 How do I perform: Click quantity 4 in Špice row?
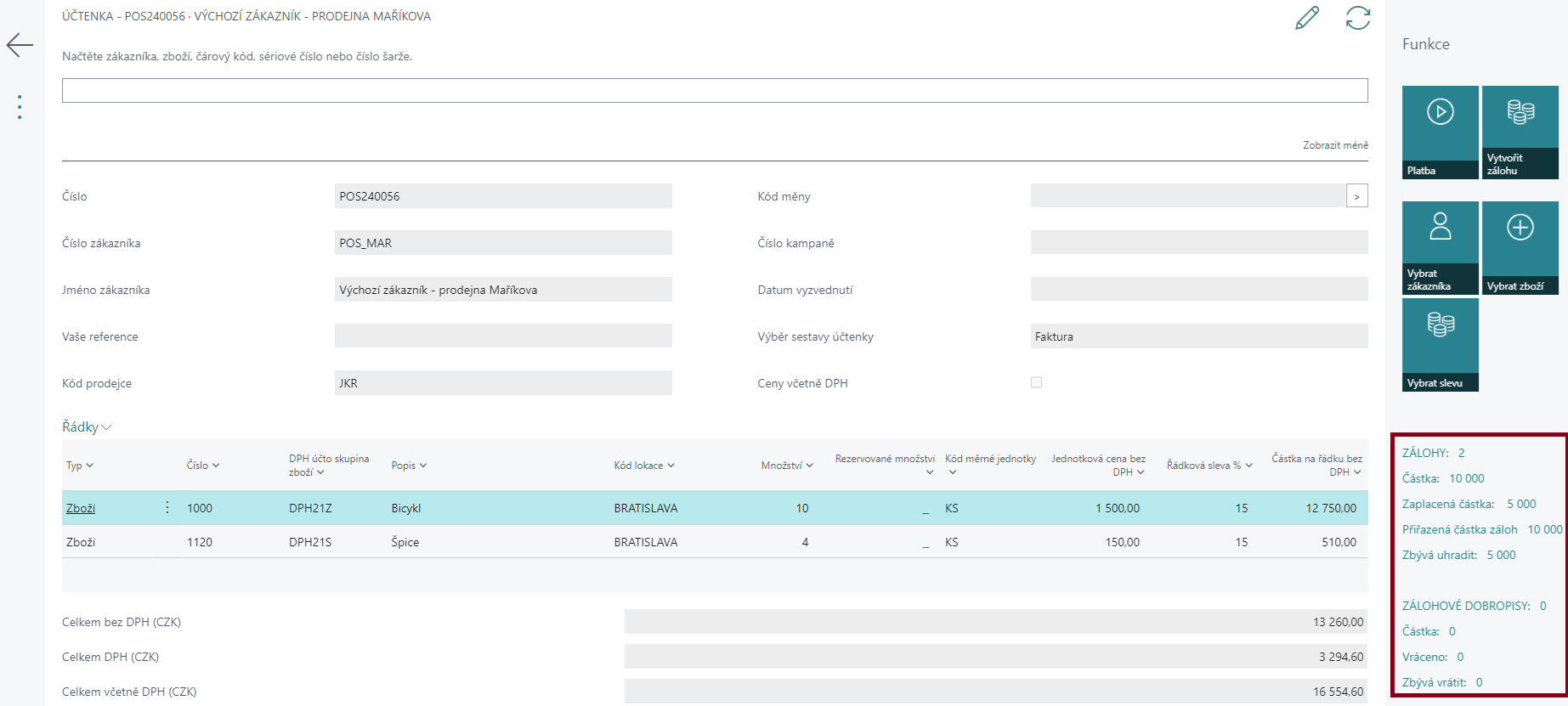pos(805,542)
